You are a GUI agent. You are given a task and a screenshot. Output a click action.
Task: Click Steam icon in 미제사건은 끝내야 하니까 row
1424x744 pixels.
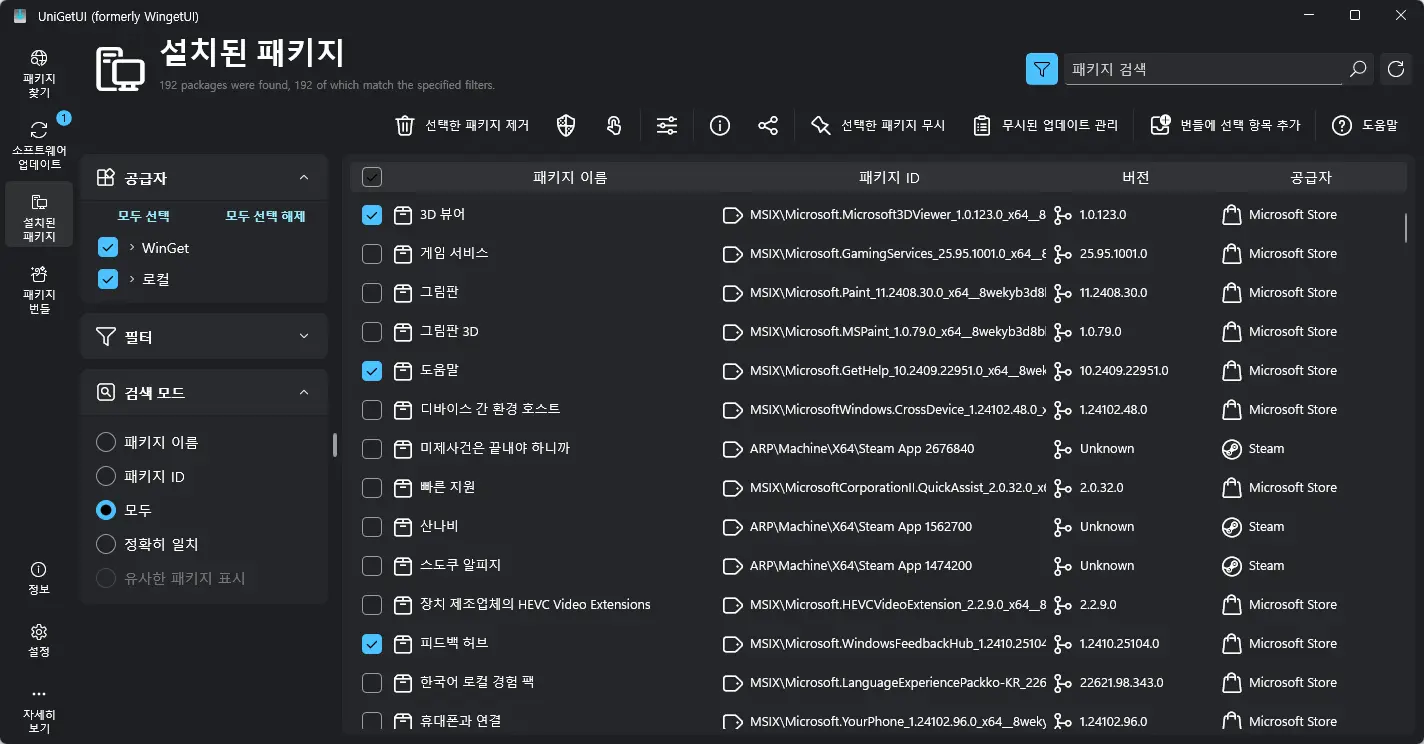(1232, 449)
